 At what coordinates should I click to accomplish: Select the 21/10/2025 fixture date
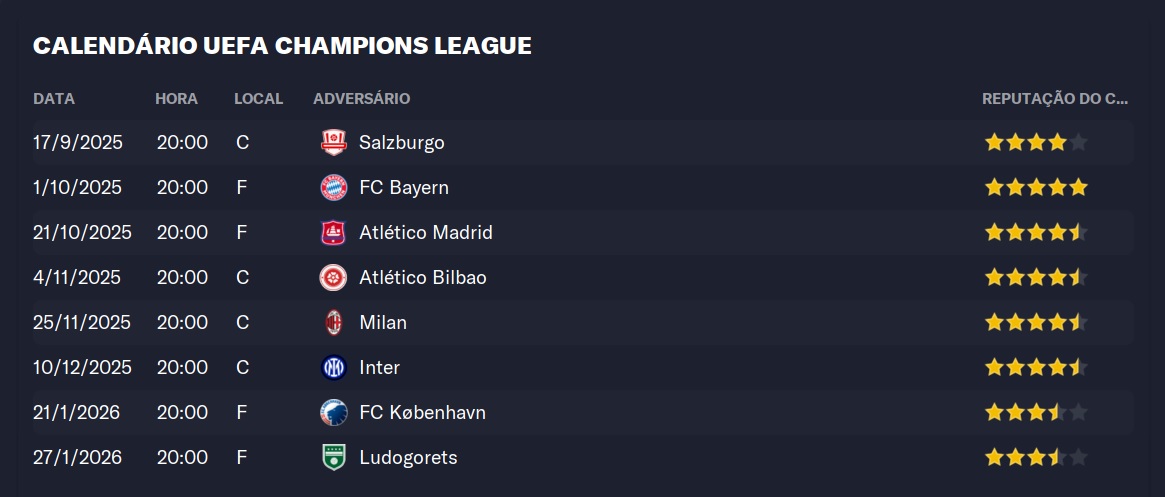pos(82,232)
